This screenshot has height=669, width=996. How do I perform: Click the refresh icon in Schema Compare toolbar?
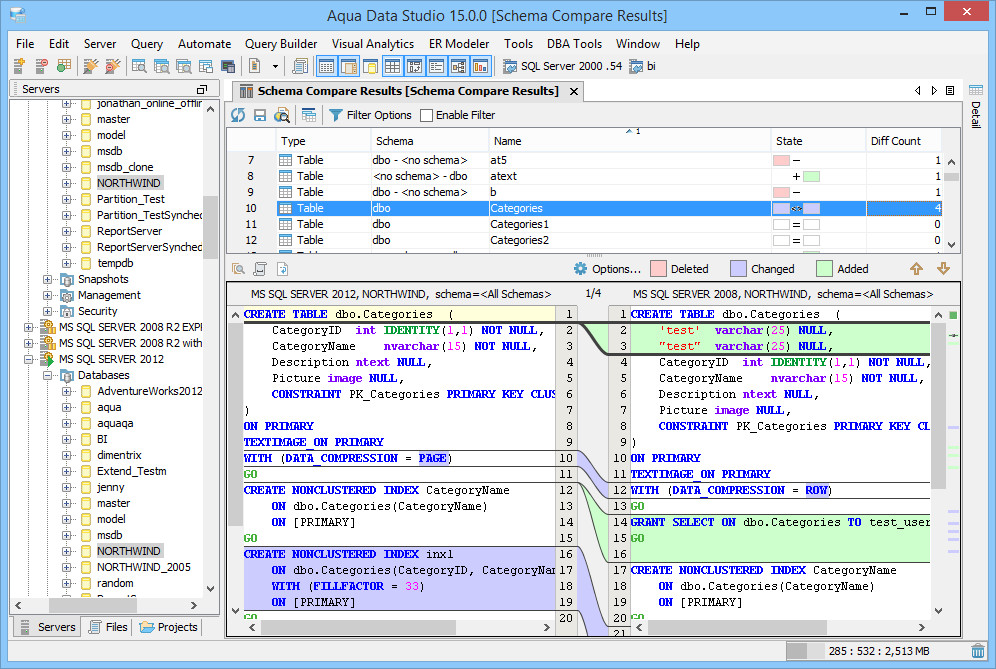coord(238,115)
